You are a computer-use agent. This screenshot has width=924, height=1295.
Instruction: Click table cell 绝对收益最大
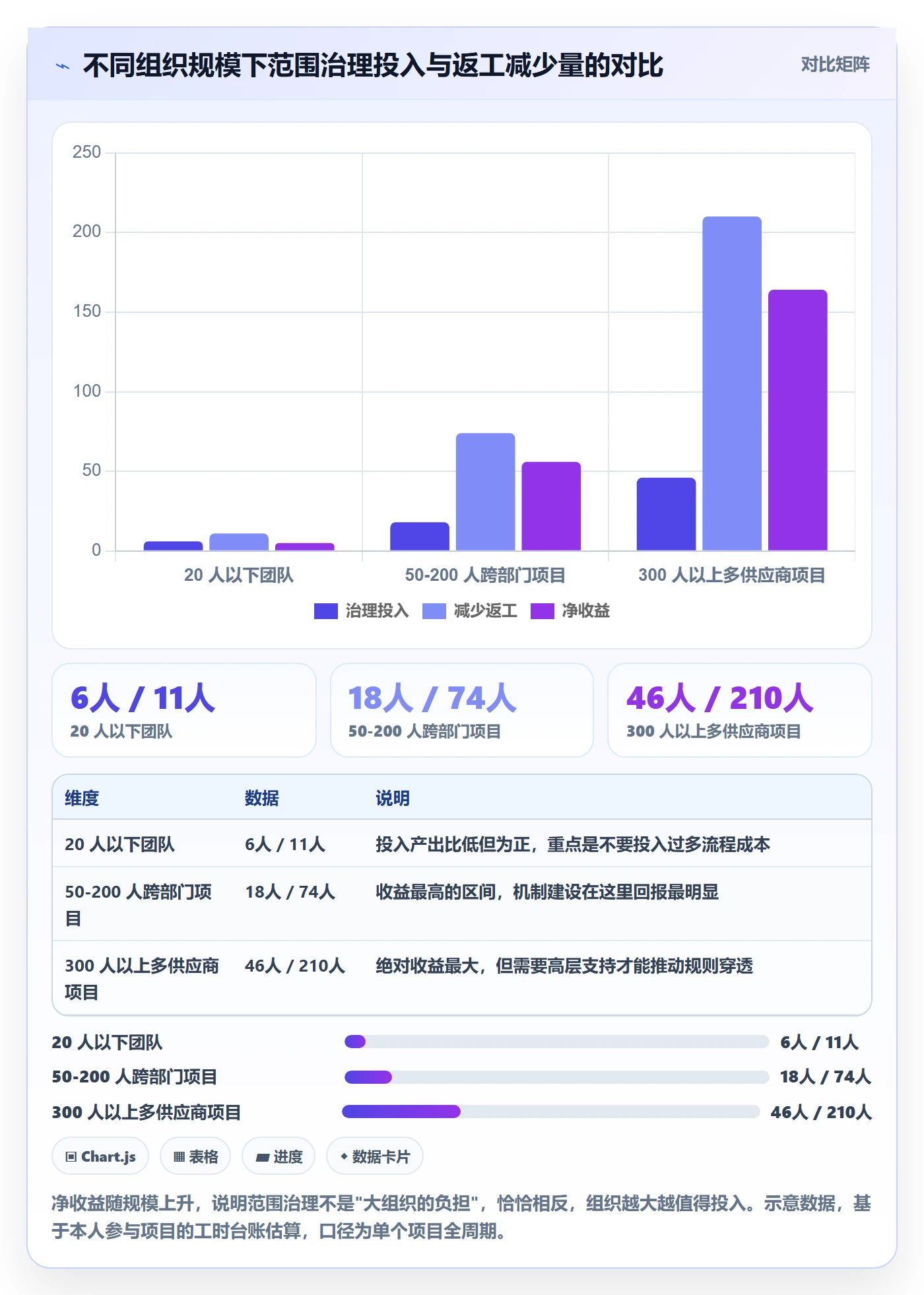[564, 966]
